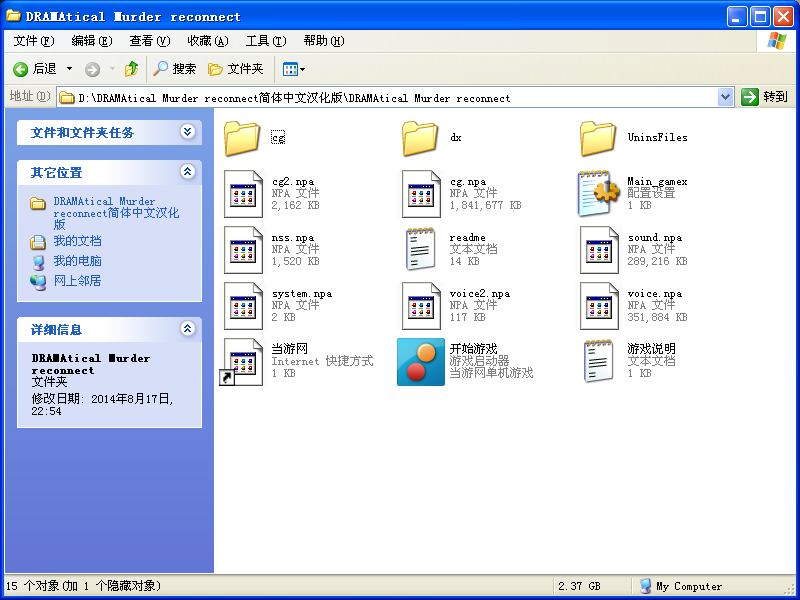Select the dx folder icon

tap(420, 138)
